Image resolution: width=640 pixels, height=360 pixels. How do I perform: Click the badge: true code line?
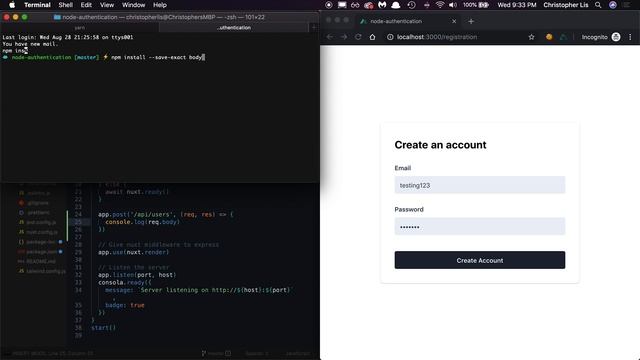point(125,305)
